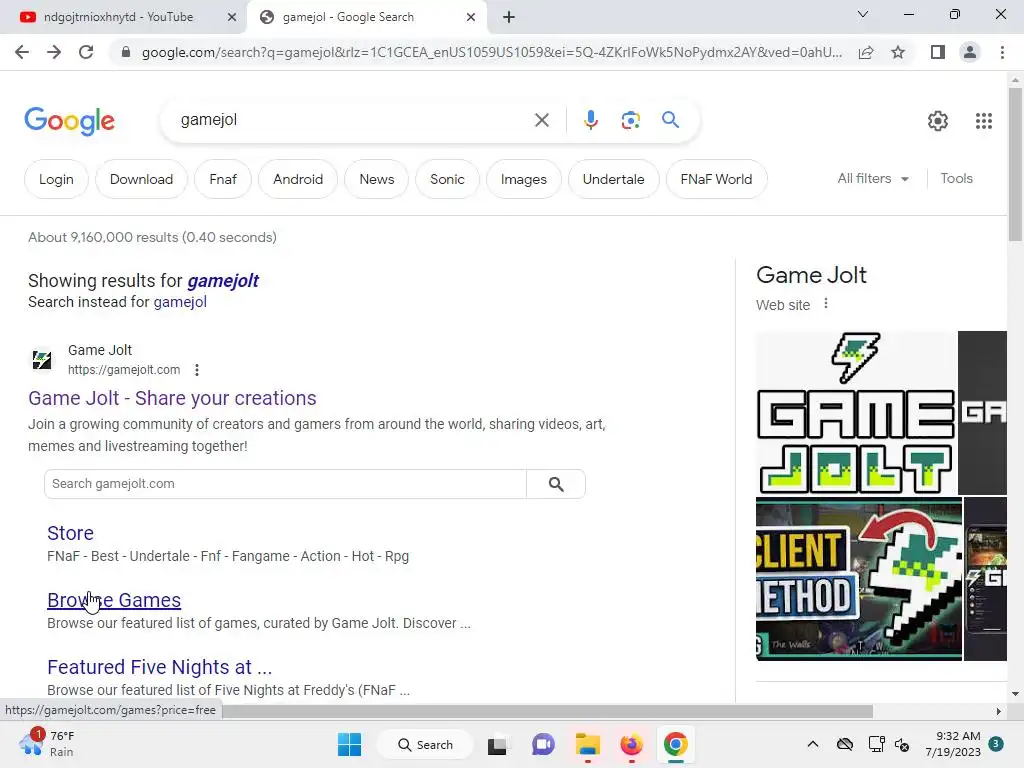Open the clock showing 9:32 AM

coord(953,744)
